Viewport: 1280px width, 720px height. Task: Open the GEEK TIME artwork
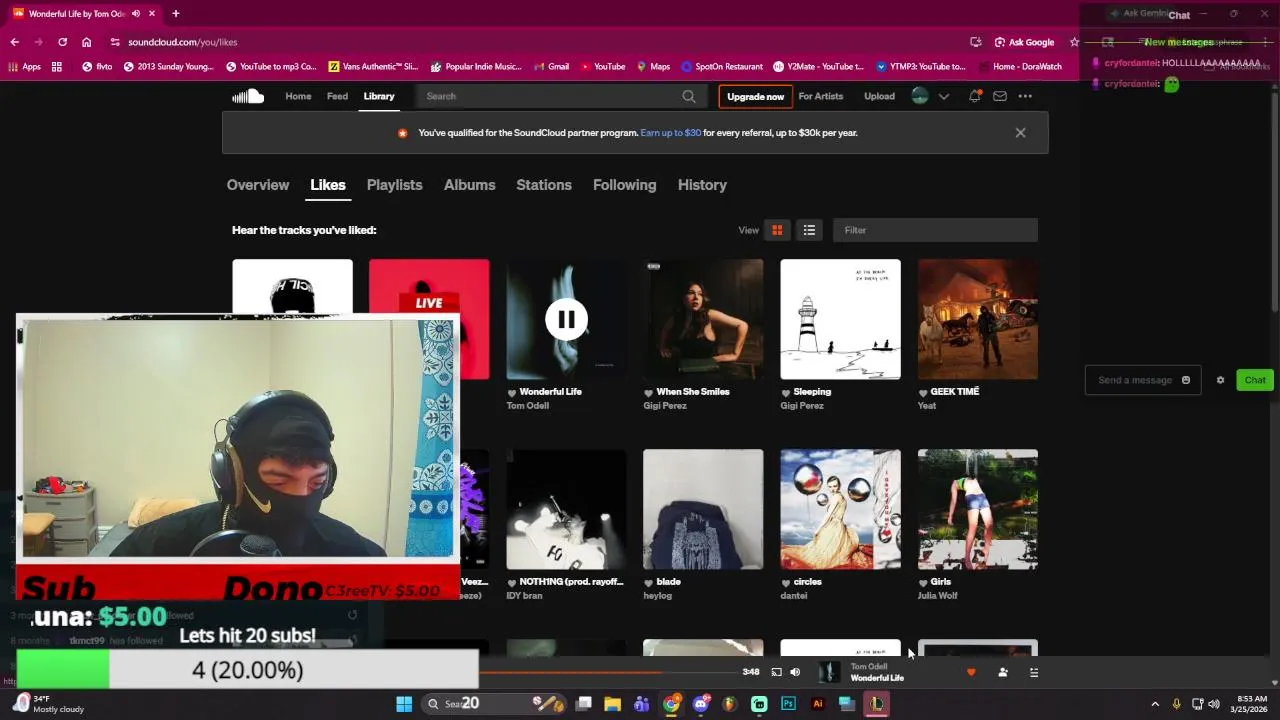pos(978,319)
